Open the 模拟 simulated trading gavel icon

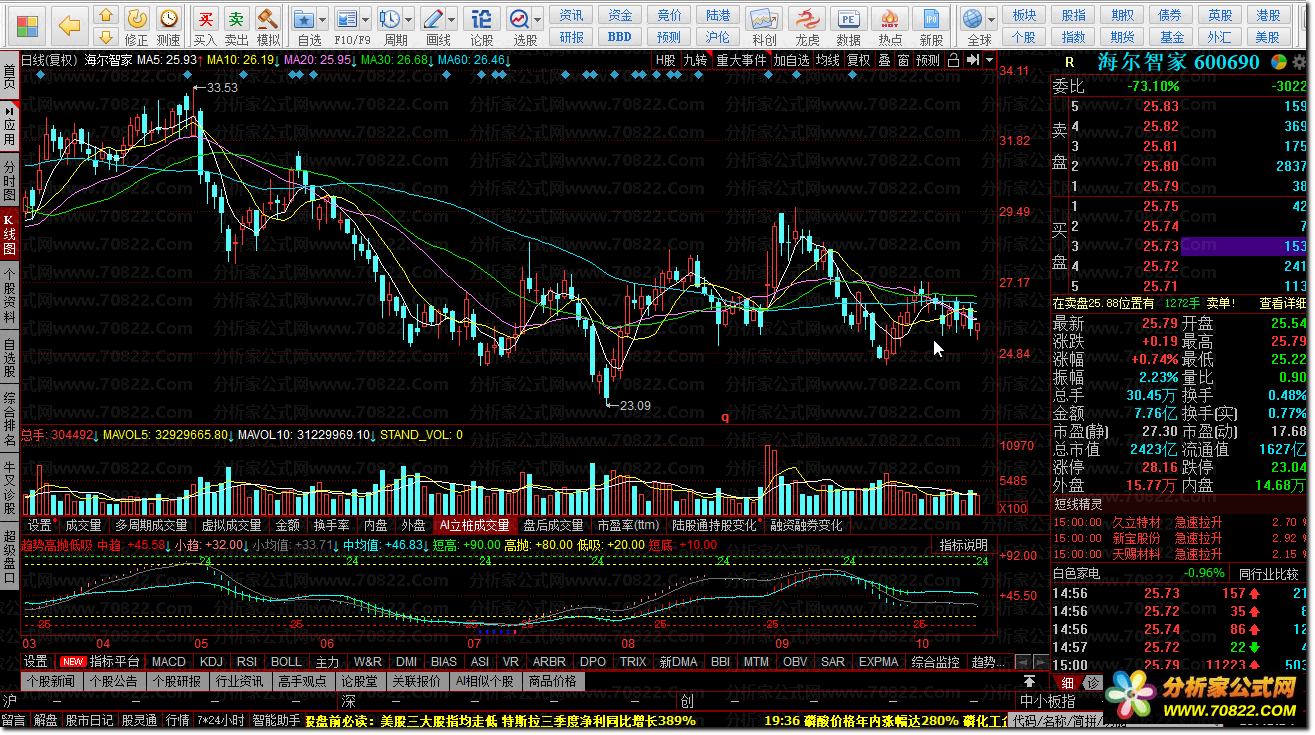point(268,26)
